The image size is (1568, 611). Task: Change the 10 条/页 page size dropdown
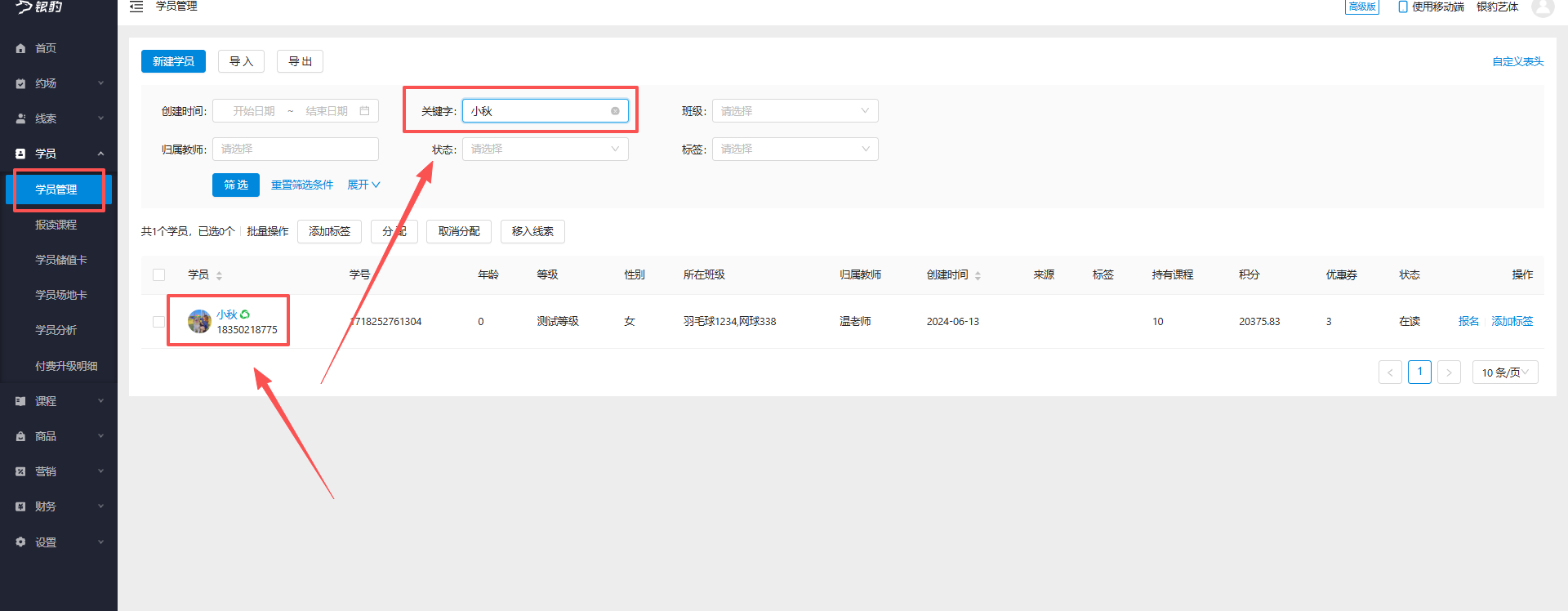1504,372
